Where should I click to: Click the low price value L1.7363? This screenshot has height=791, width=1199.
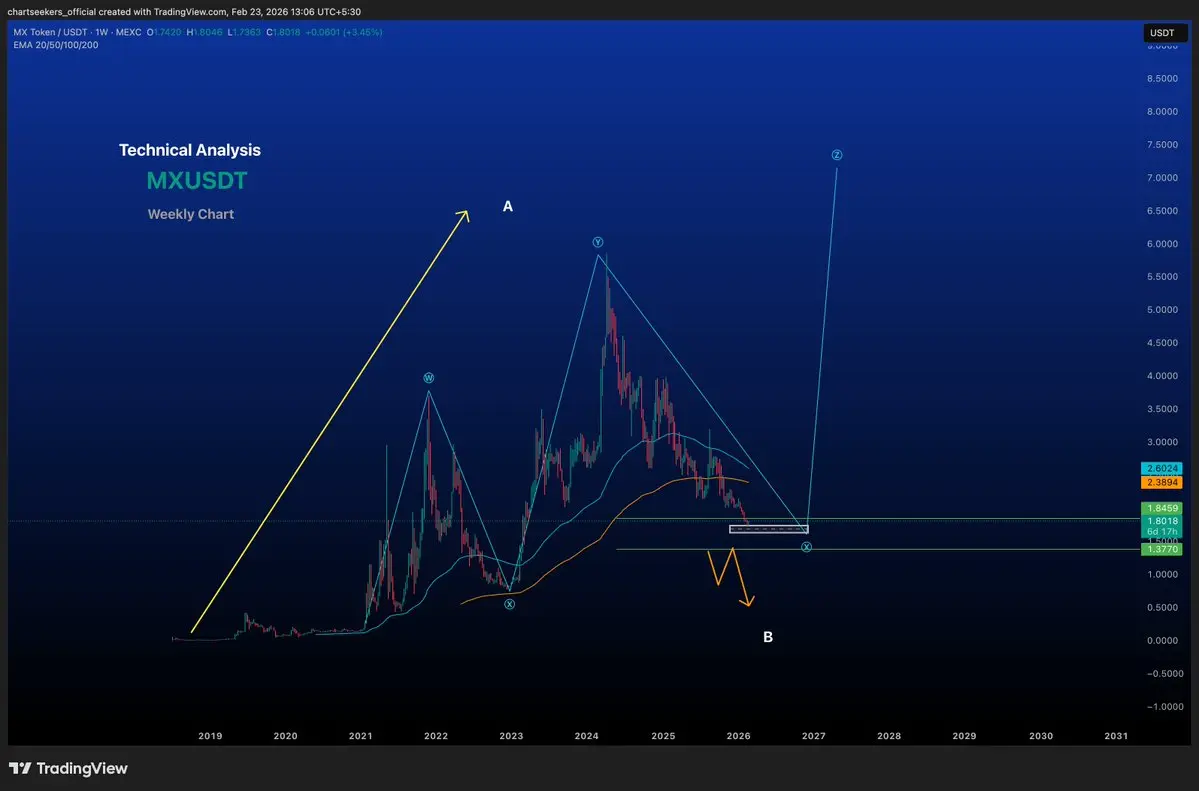coord(244,32)
